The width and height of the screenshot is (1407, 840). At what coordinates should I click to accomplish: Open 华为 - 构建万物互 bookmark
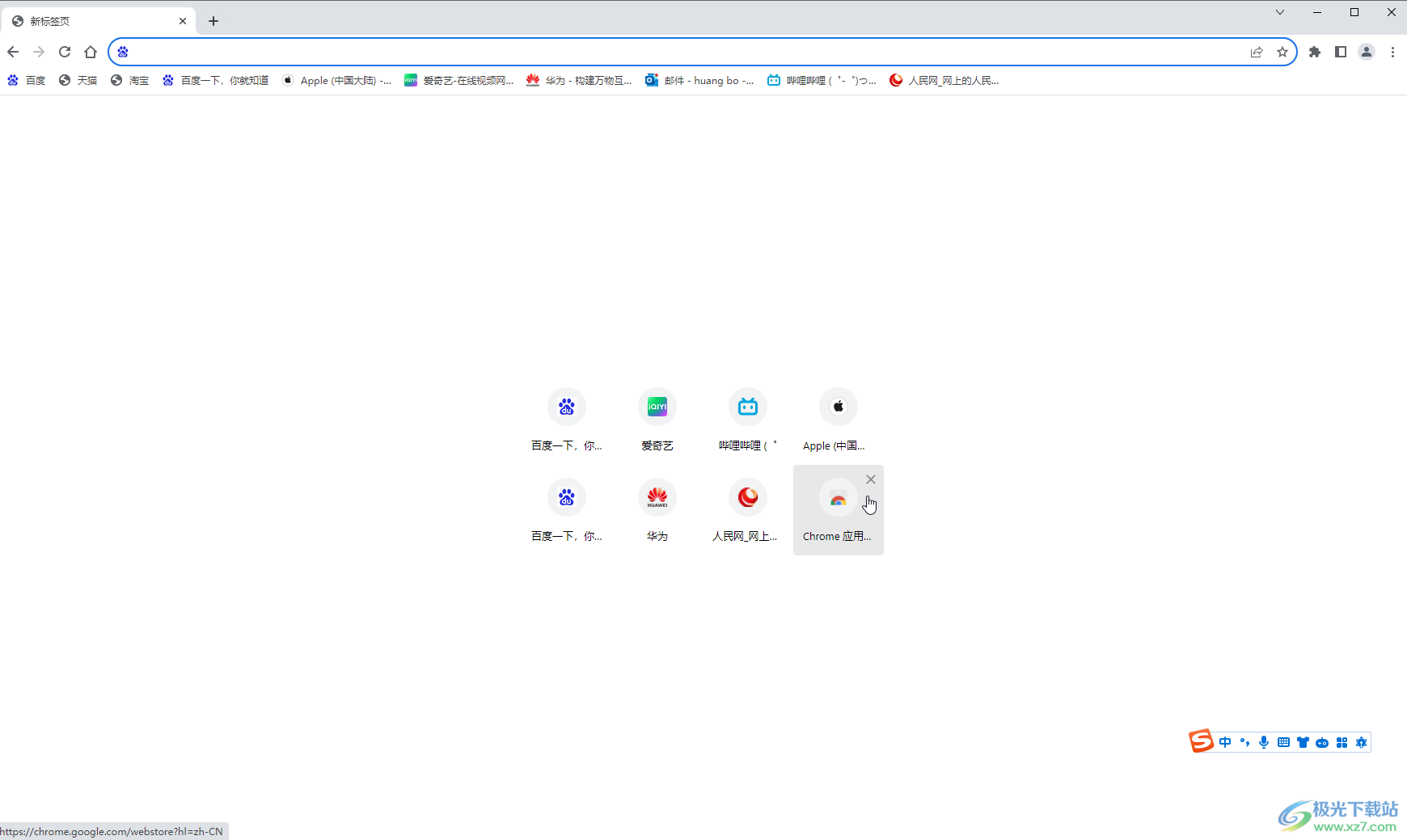click(x=579, y=80)
